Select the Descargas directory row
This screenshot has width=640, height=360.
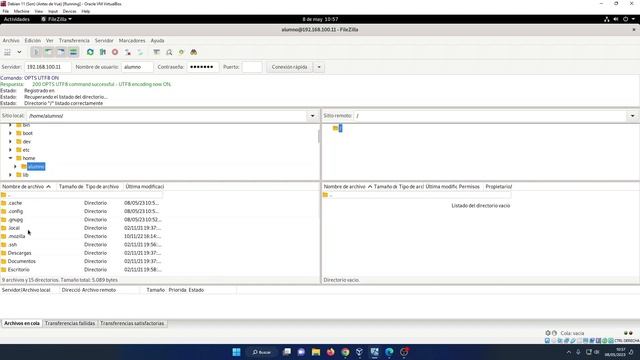[x=82, y=253]
